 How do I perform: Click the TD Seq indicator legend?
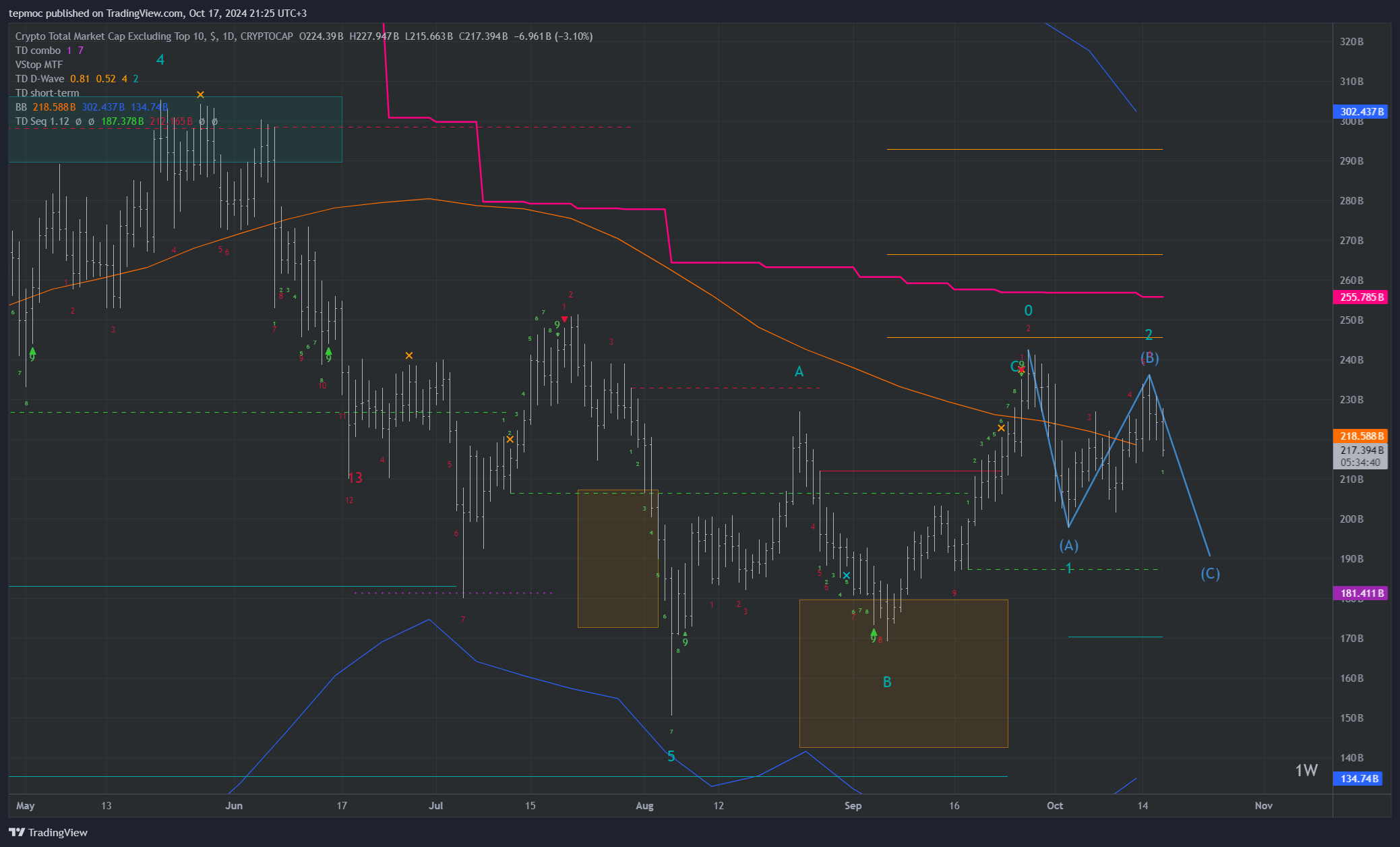(x=117, y=121)
